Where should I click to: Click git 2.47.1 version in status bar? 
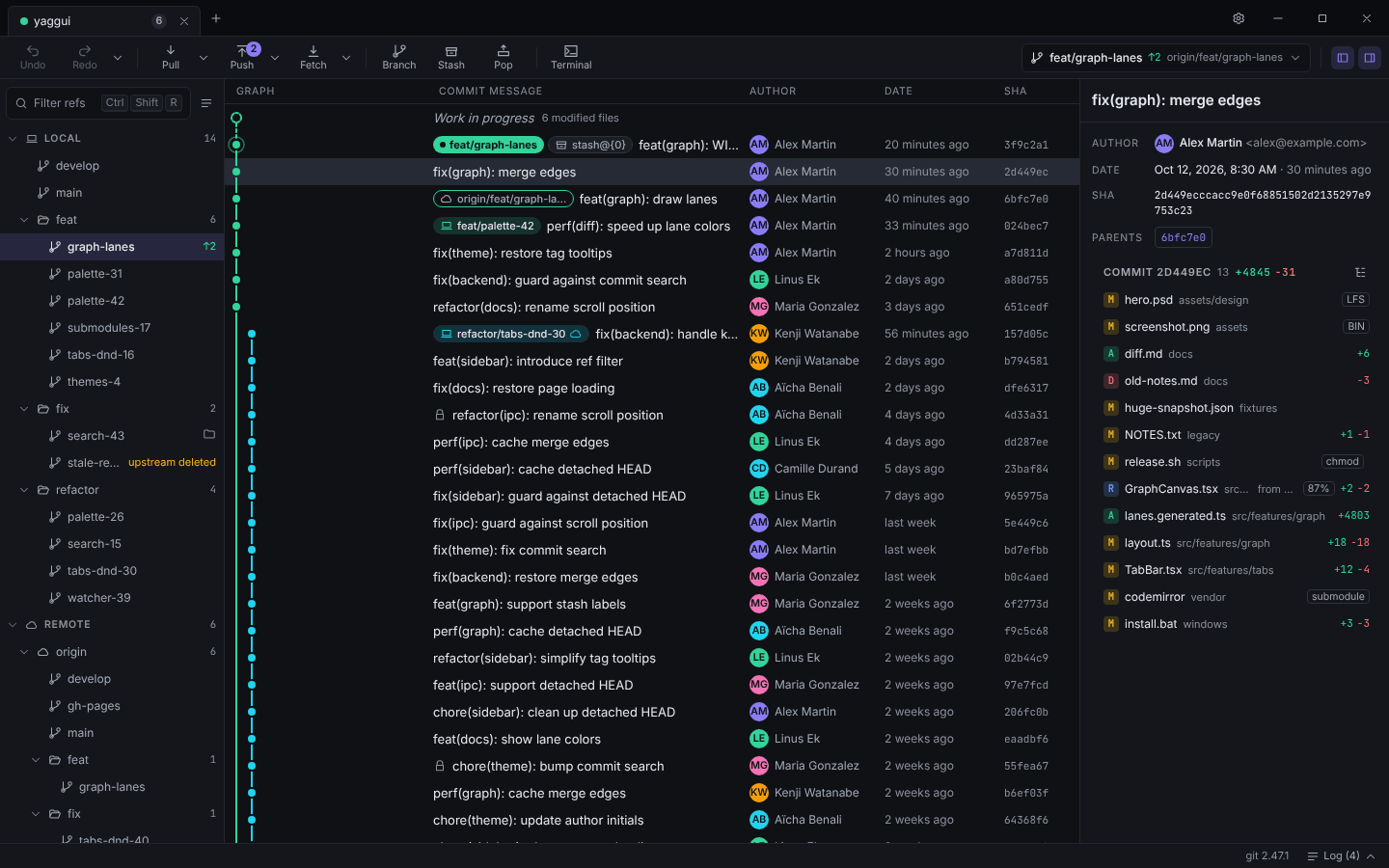tap(1266, 856)
